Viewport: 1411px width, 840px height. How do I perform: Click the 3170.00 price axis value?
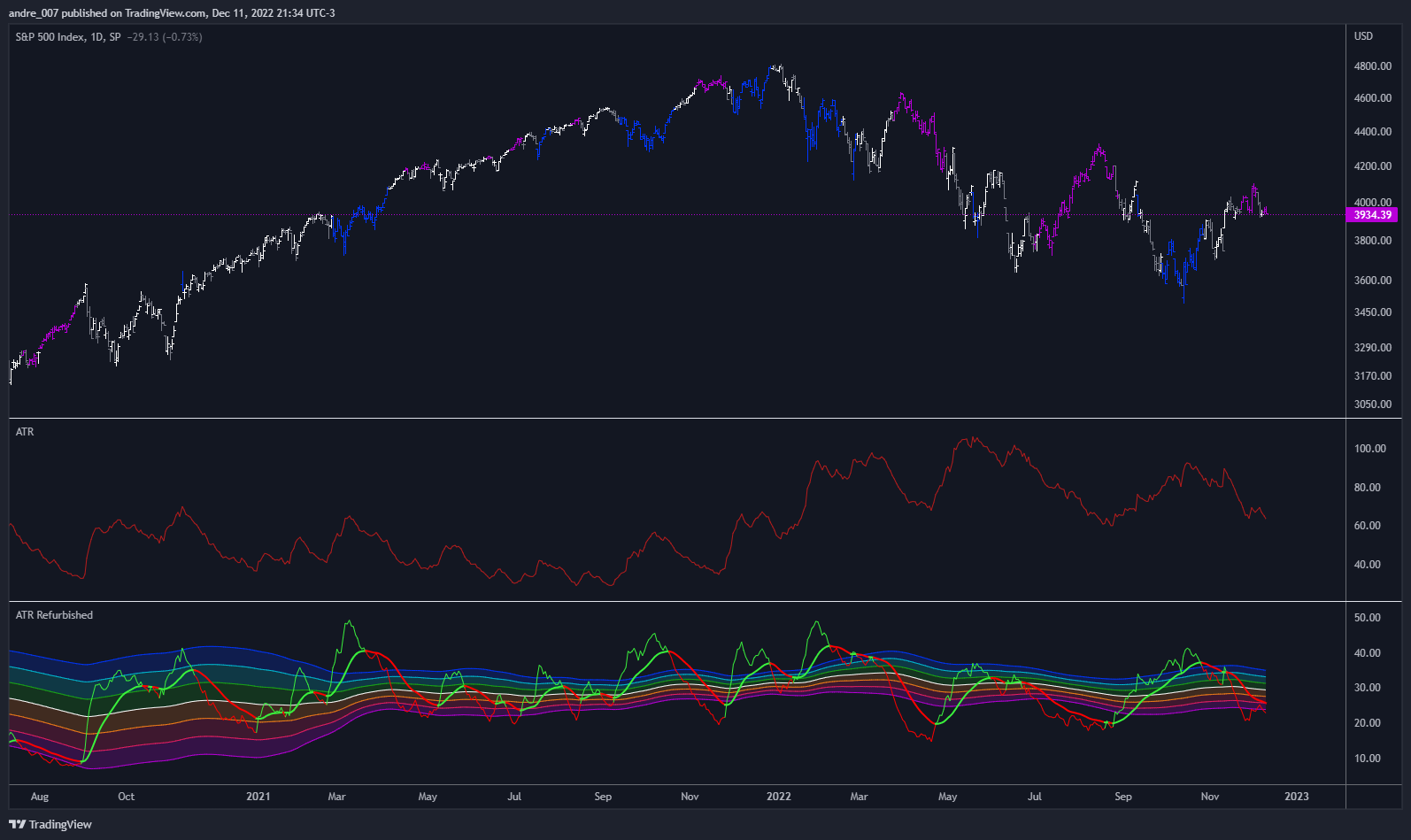pyautogui.click(x=1372, y=376)
